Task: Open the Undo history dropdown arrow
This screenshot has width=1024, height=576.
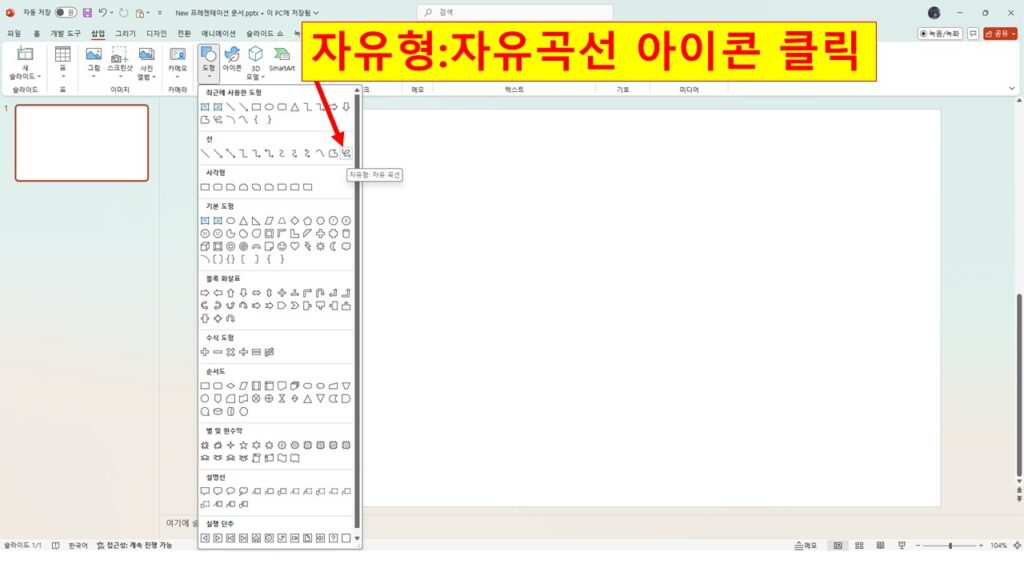Action: coord(112,12)
